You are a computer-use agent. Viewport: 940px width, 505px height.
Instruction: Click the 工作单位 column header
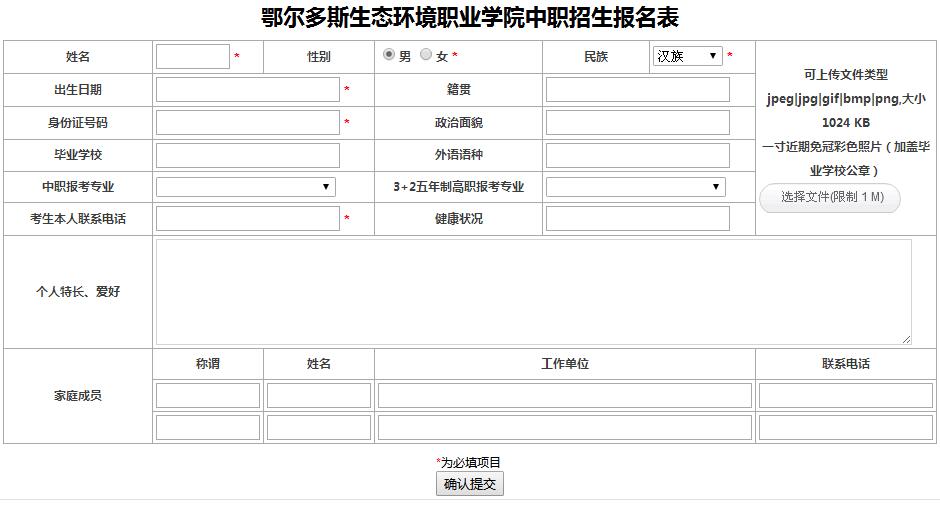(x=565, y=363)
